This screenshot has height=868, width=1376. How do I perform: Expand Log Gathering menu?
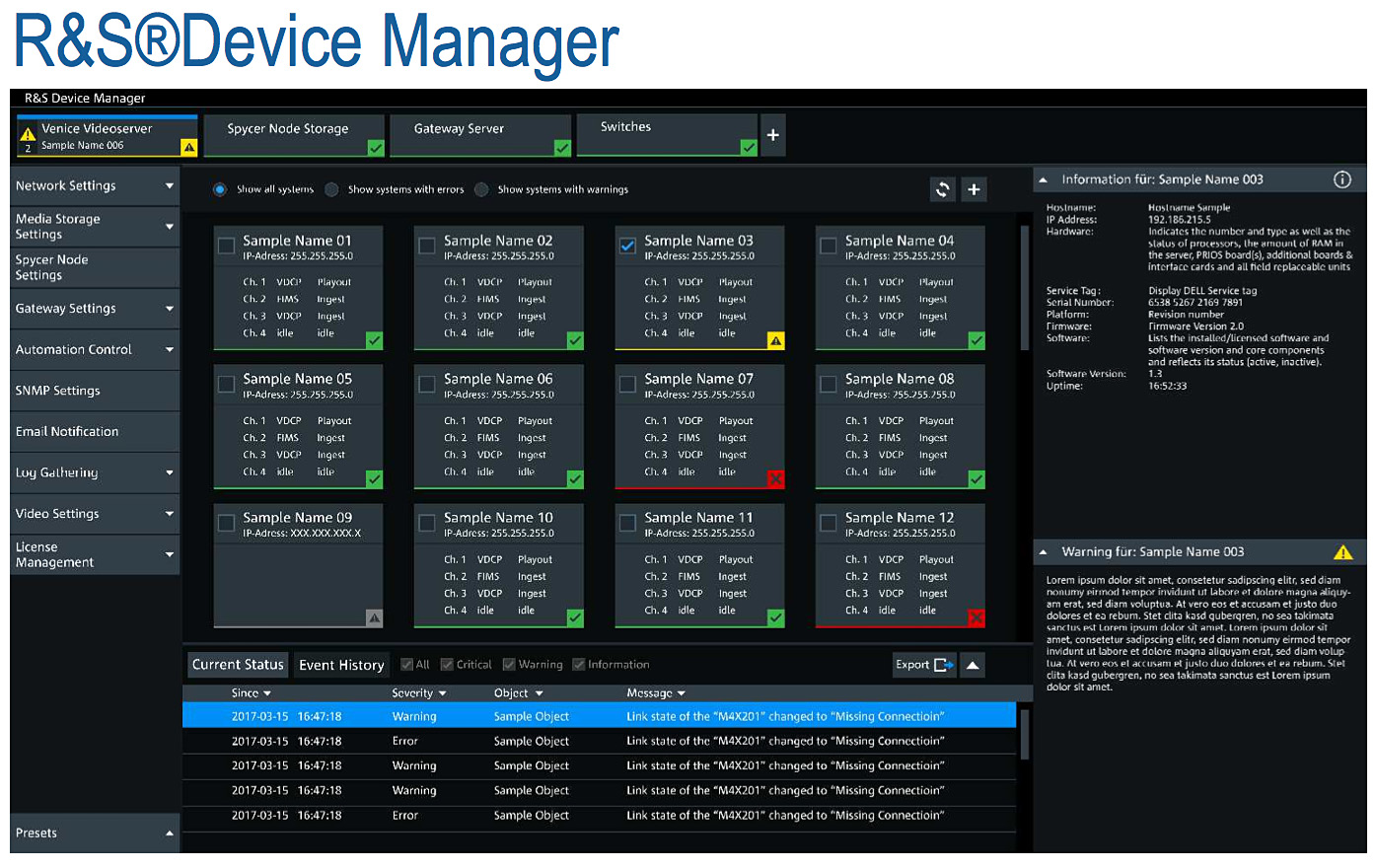(95, 472)
